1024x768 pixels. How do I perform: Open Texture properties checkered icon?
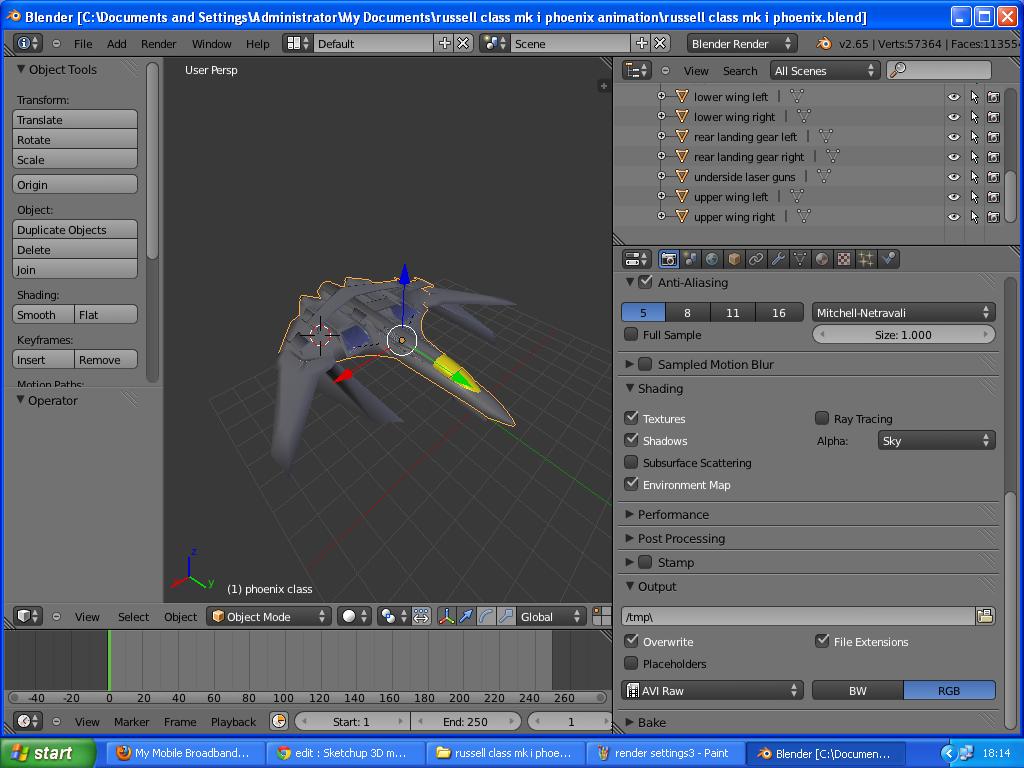pyautogui.click(x=844, y=259)
